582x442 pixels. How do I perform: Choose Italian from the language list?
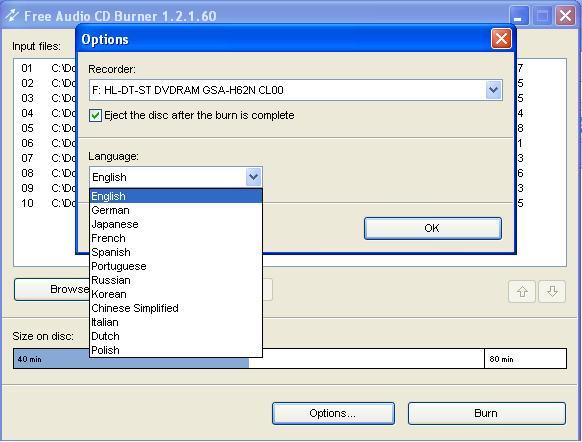(x=176, y=322)
